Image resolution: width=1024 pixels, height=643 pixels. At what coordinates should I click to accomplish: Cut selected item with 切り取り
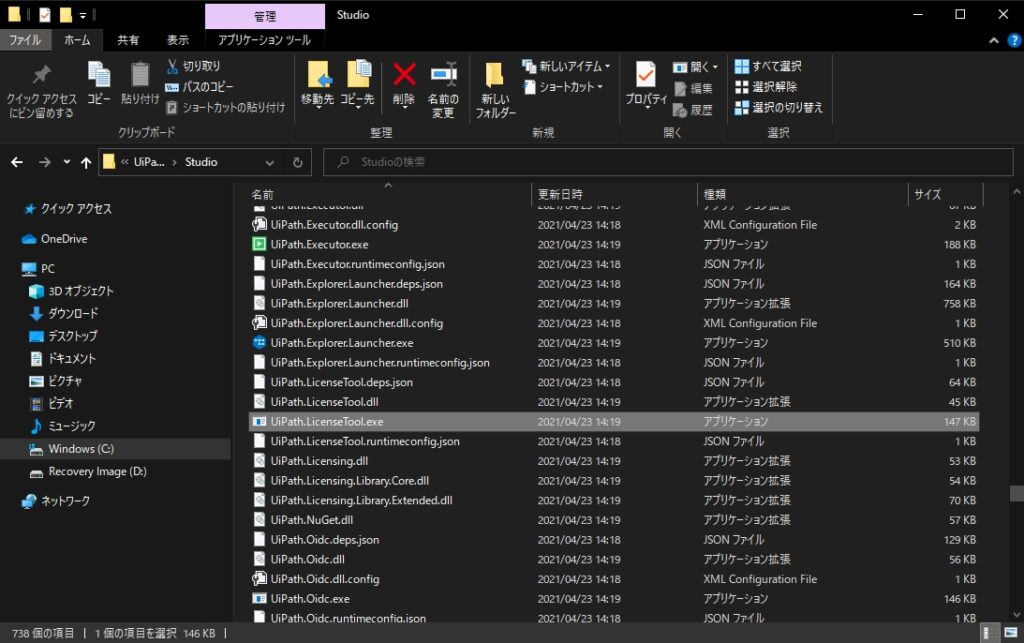[x=193, y=66]
